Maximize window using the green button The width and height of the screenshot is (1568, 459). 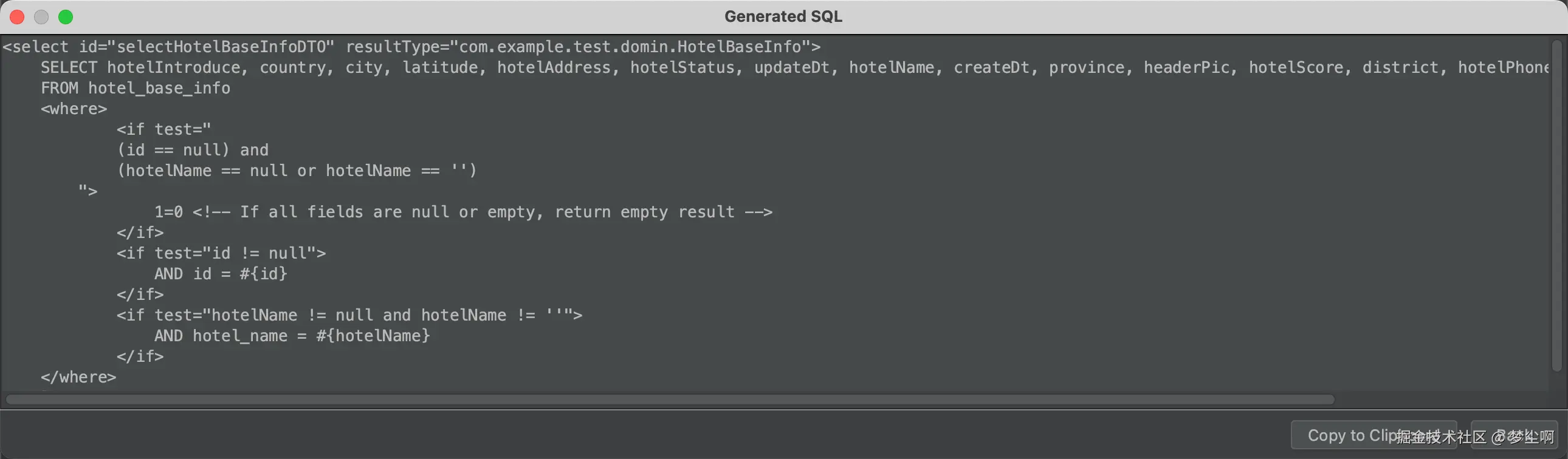click(x=66, y=17)
